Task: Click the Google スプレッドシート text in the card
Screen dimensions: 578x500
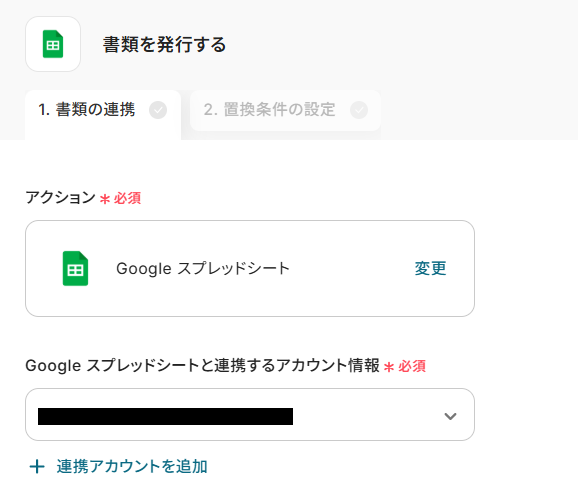Action: click(203, 268)
